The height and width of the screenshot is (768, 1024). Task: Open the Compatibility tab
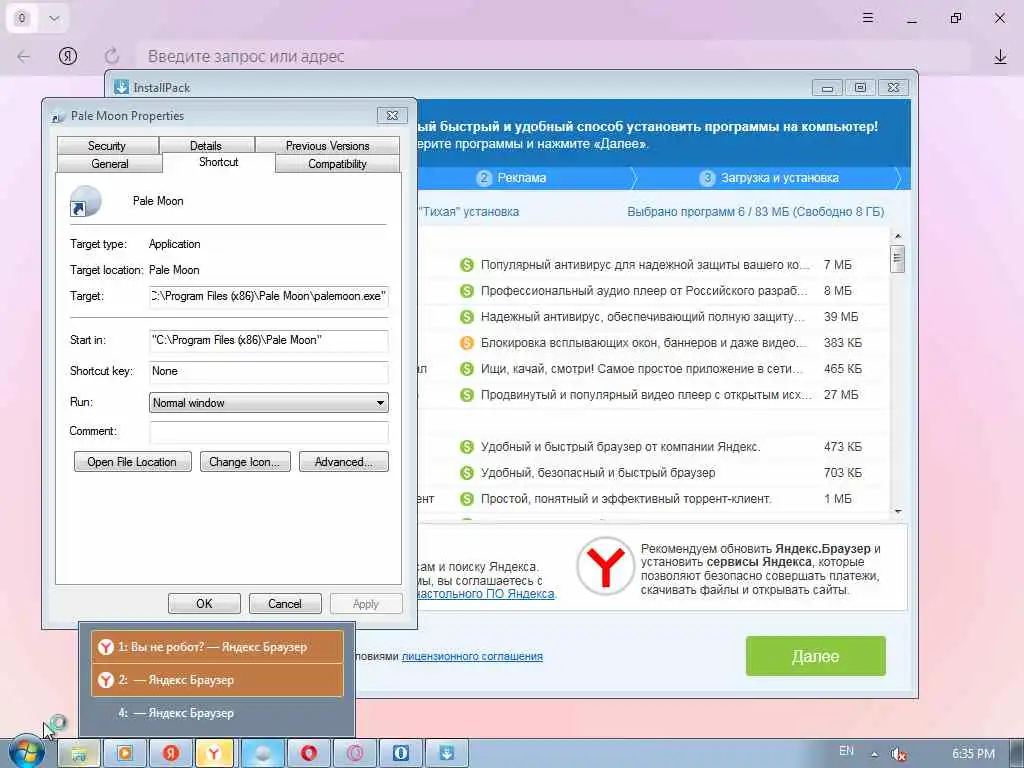pos(337,164)
